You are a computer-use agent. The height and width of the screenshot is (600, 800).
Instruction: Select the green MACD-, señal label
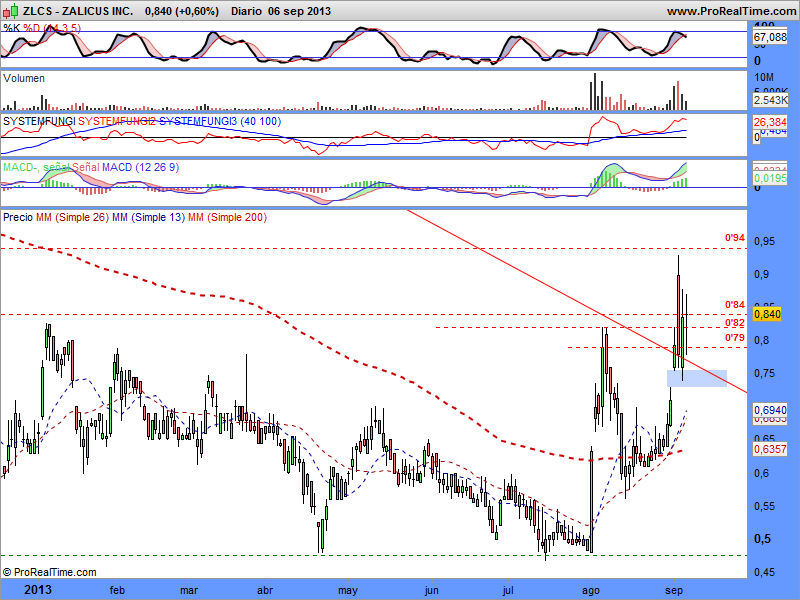pos(36,167)
